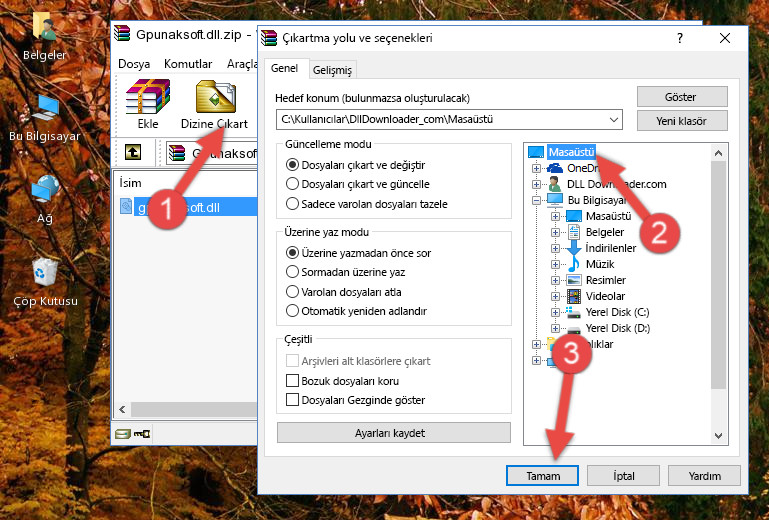The width and height of the screenshot is (769, 520).
Task: Click the key password icon in WinRAR status bar
Action: (142, 434)
